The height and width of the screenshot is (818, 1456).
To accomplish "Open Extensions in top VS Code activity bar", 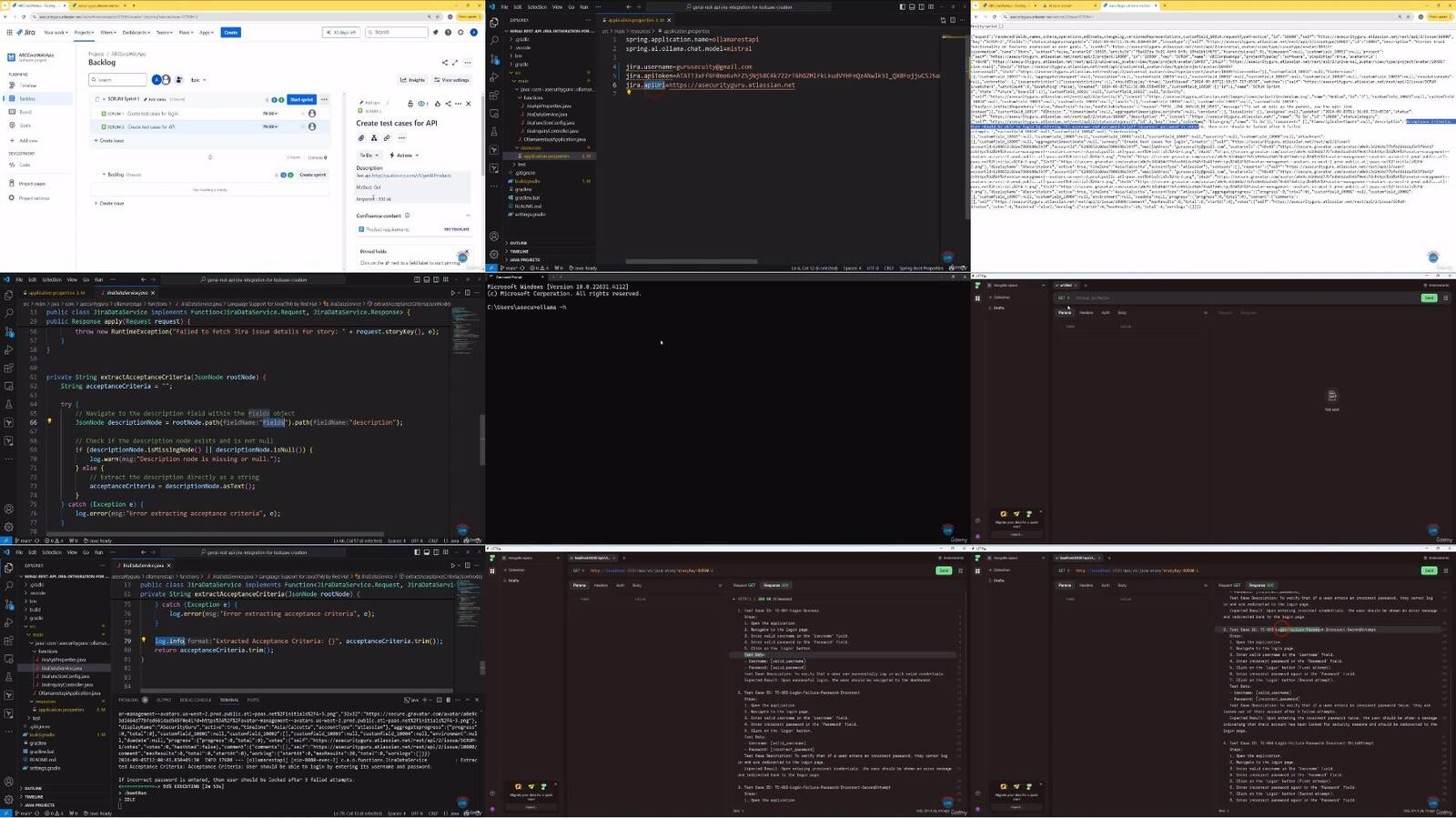I will (494, 96).
